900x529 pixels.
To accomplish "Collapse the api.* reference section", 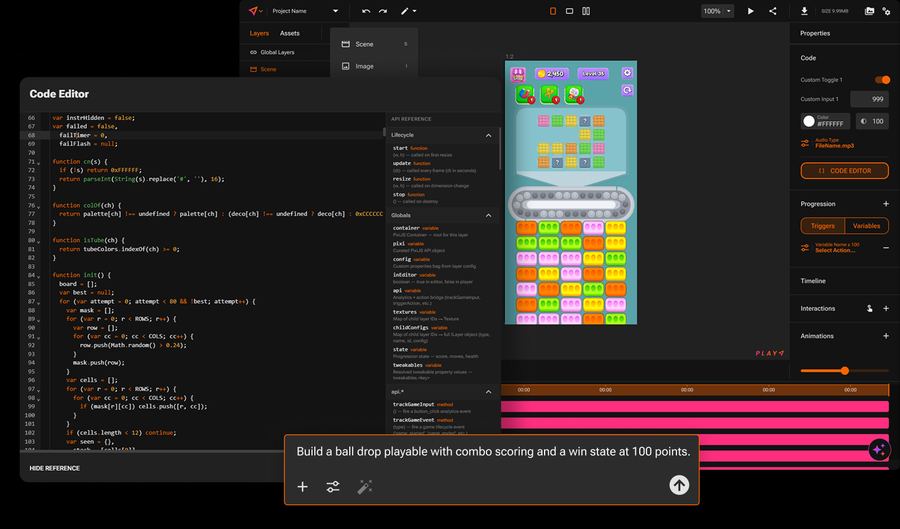I will click(x=488, y=392).
